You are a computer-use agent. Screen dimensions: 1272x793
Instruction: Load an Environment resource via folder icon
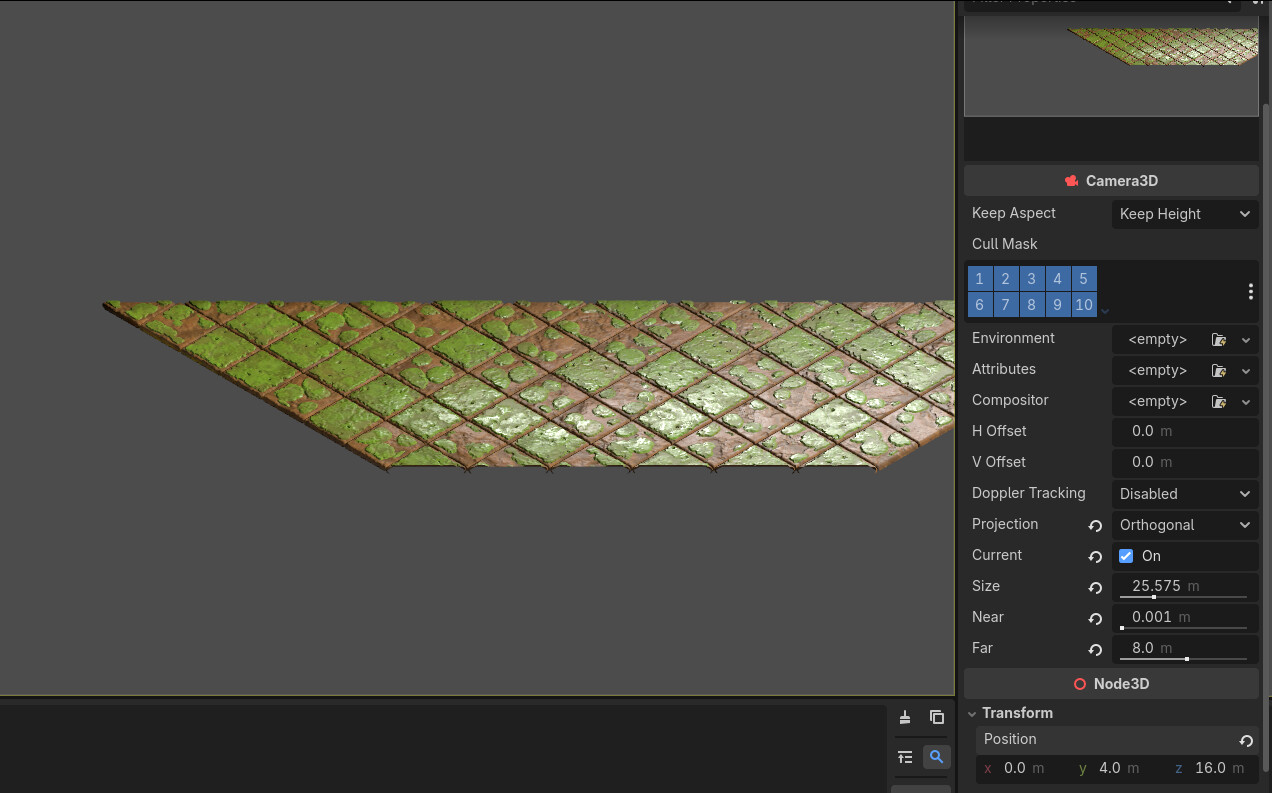pos(1219,340)
